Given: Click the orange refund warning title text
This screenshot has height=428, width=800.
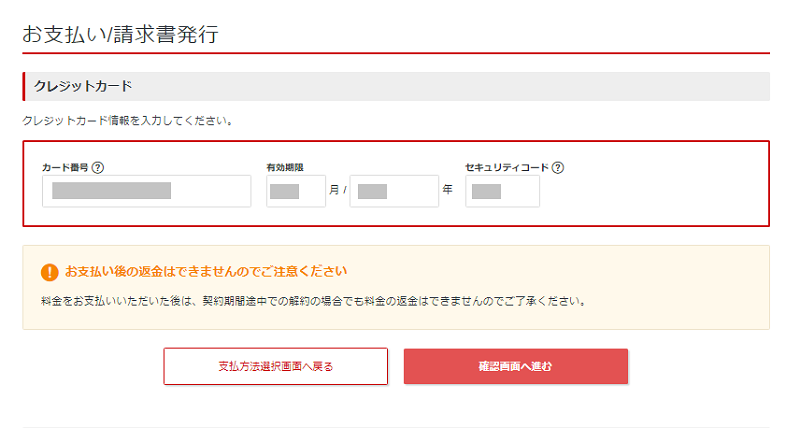Looking at the screenshot, I should (x=206, y=271).
